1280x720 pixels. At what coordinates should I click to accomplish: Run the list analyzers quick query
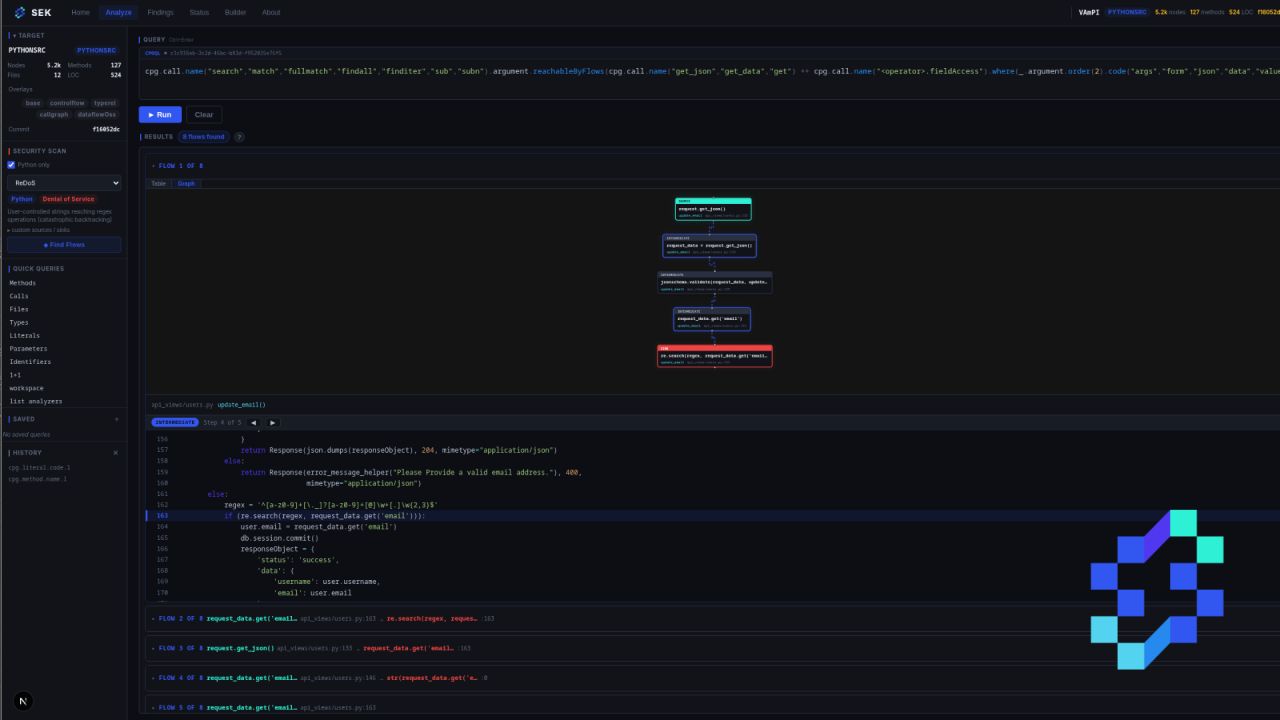36,401
